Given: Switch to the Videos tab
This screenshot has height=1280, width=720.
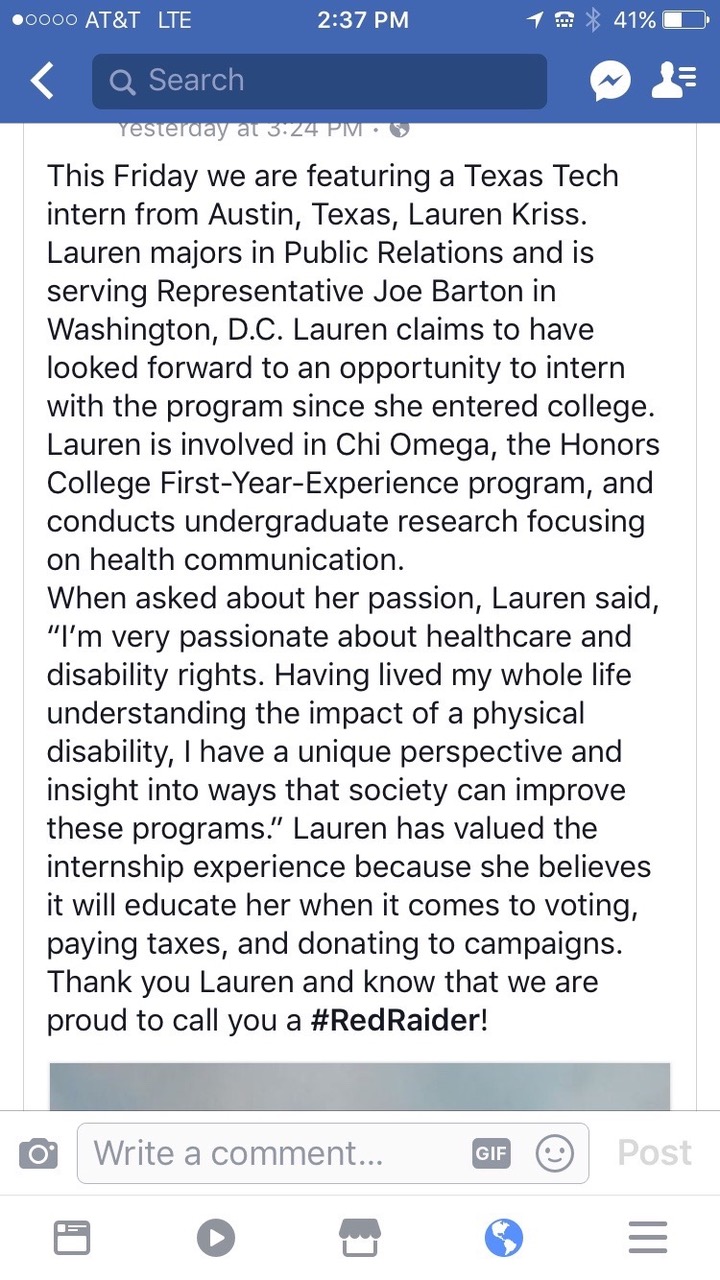Looking at the screenshot, I should 216,1238.
